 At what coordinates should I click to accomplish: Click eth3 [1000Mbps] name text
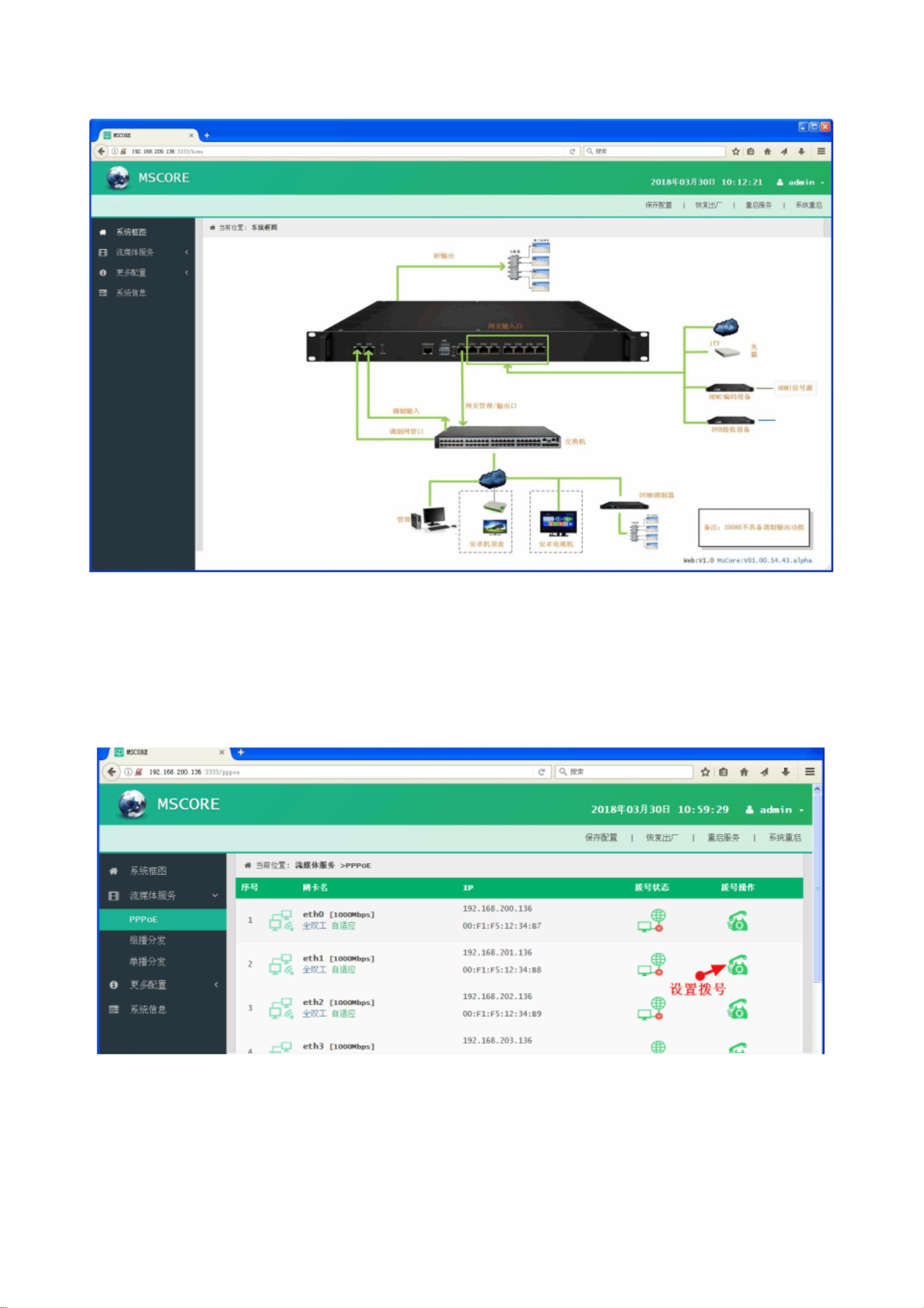coord(339,1047)
